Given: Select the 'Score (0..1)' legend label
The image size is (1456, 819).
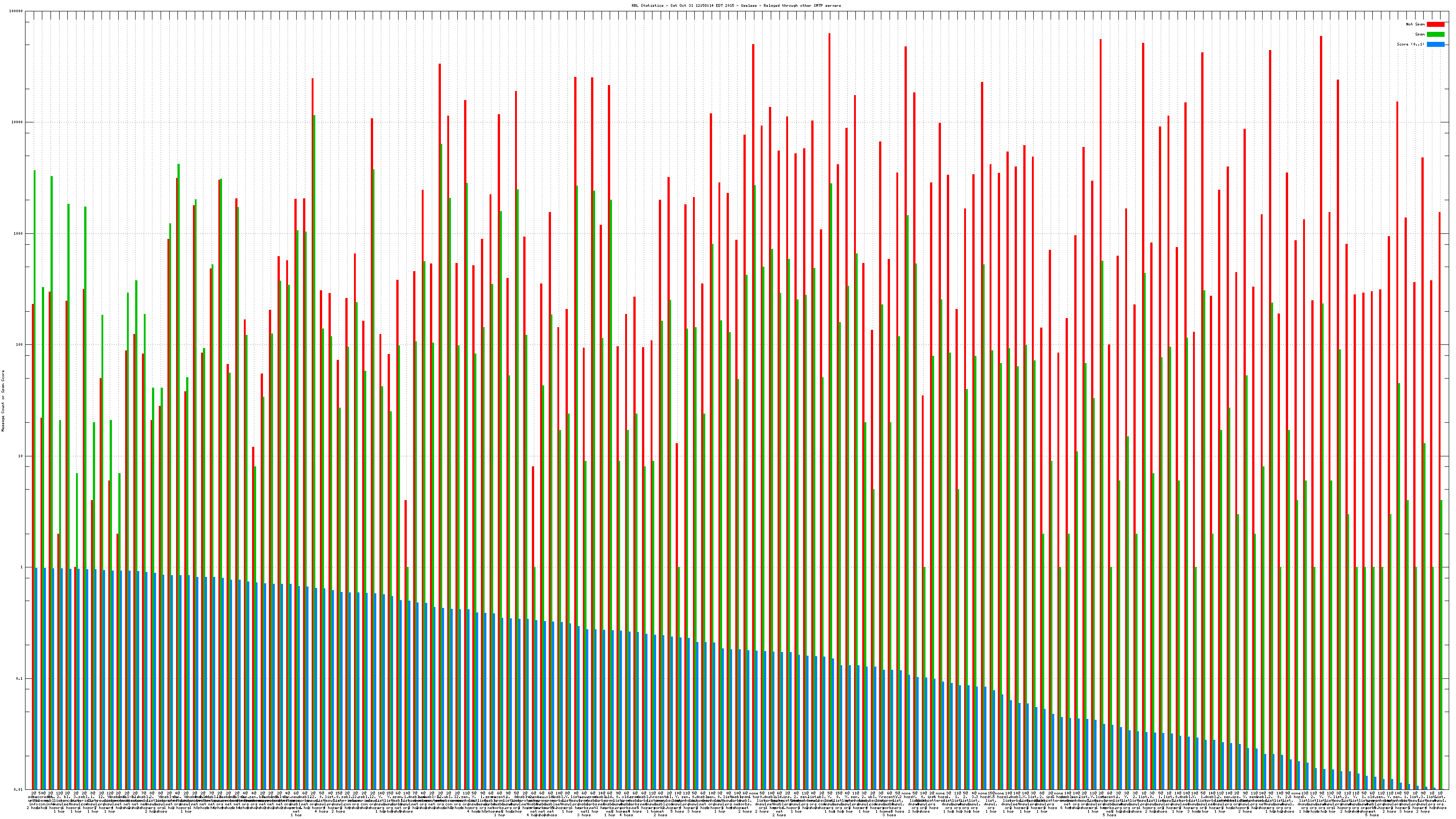Looking at the screenshot, I should point(1410,44).
